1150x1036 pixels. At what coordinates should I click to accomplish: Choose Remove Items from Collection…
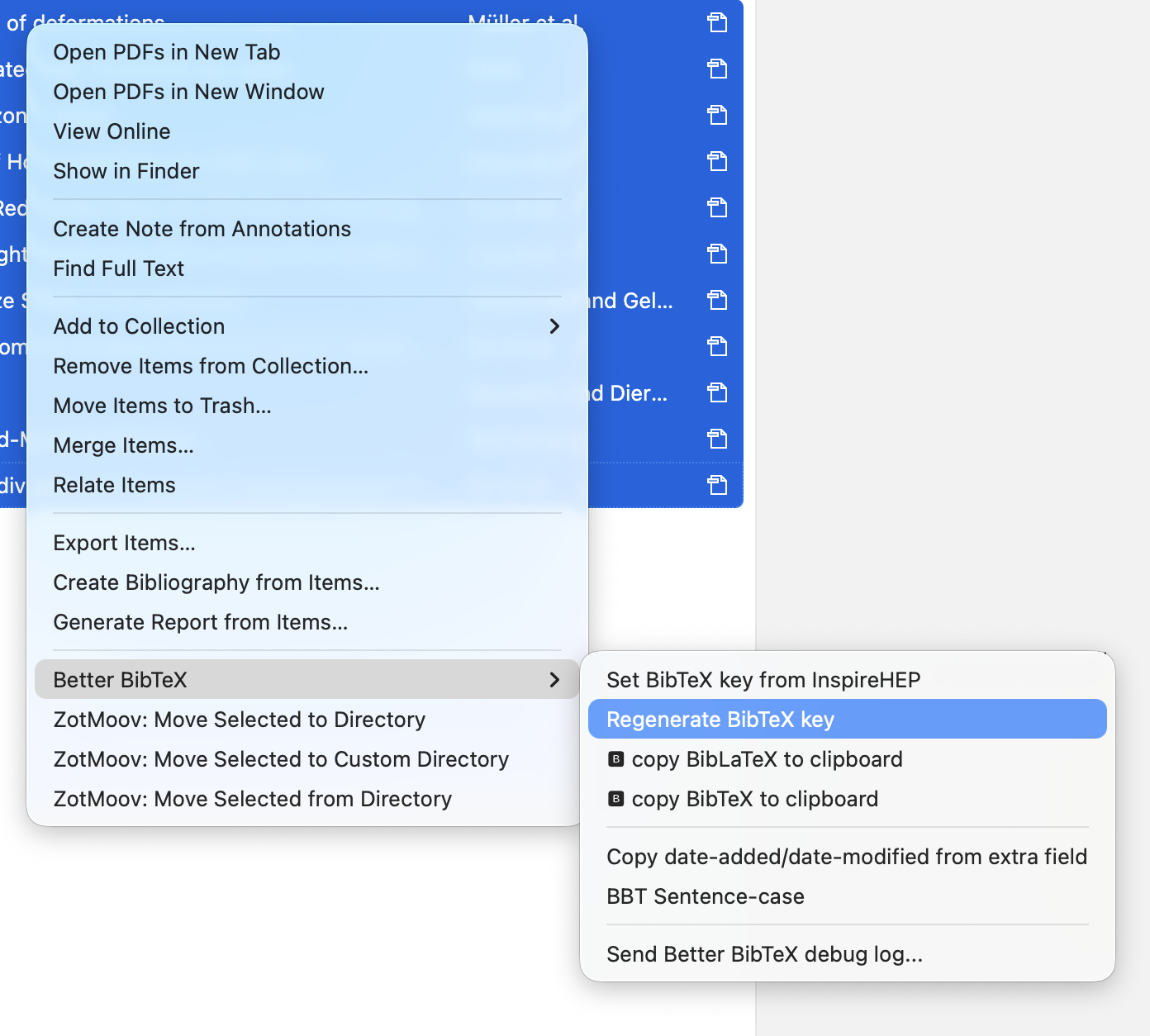307,366
